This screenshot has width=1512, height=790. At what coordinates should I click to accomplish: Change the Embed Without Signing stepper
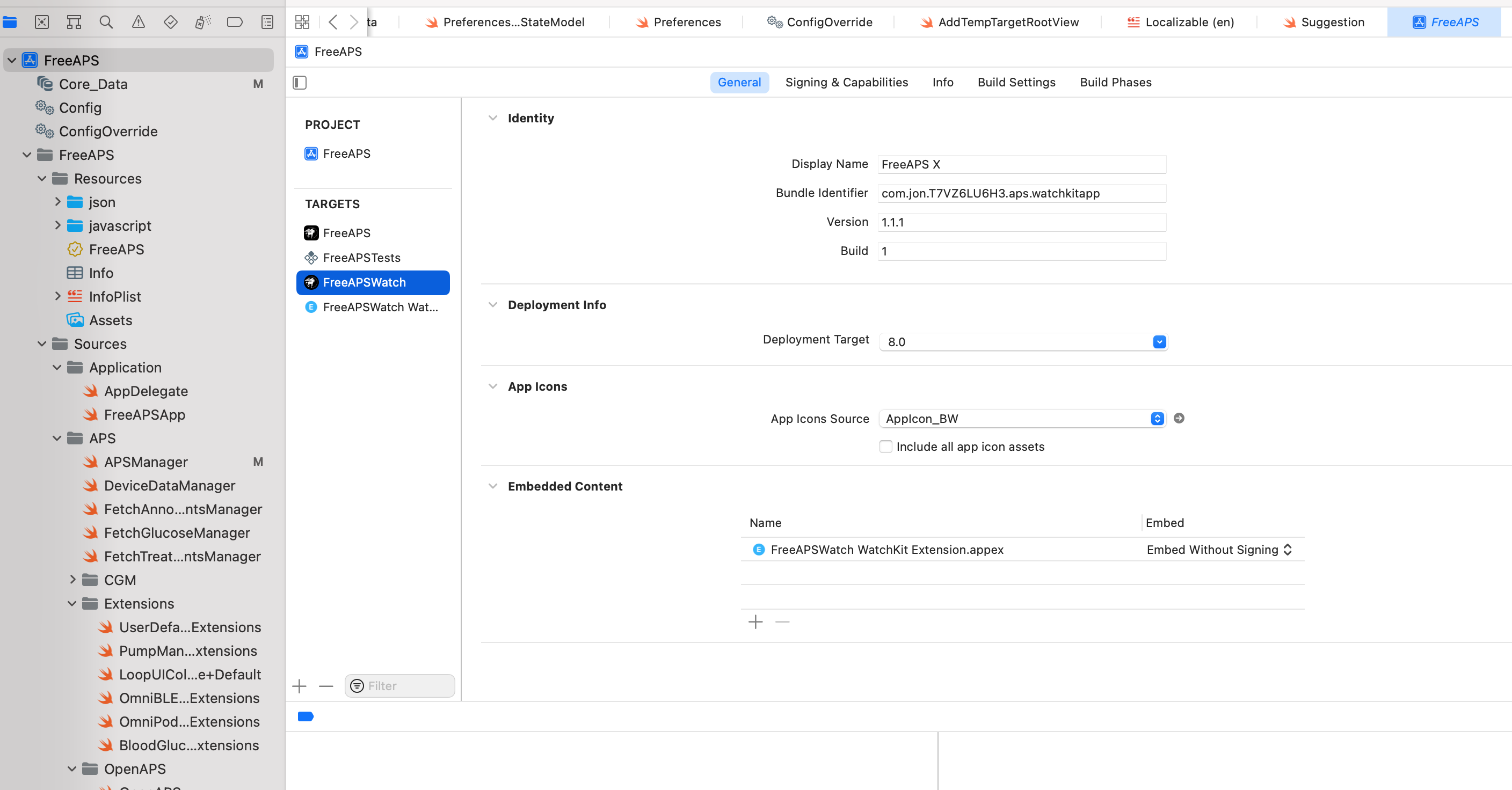point(1287,550)
